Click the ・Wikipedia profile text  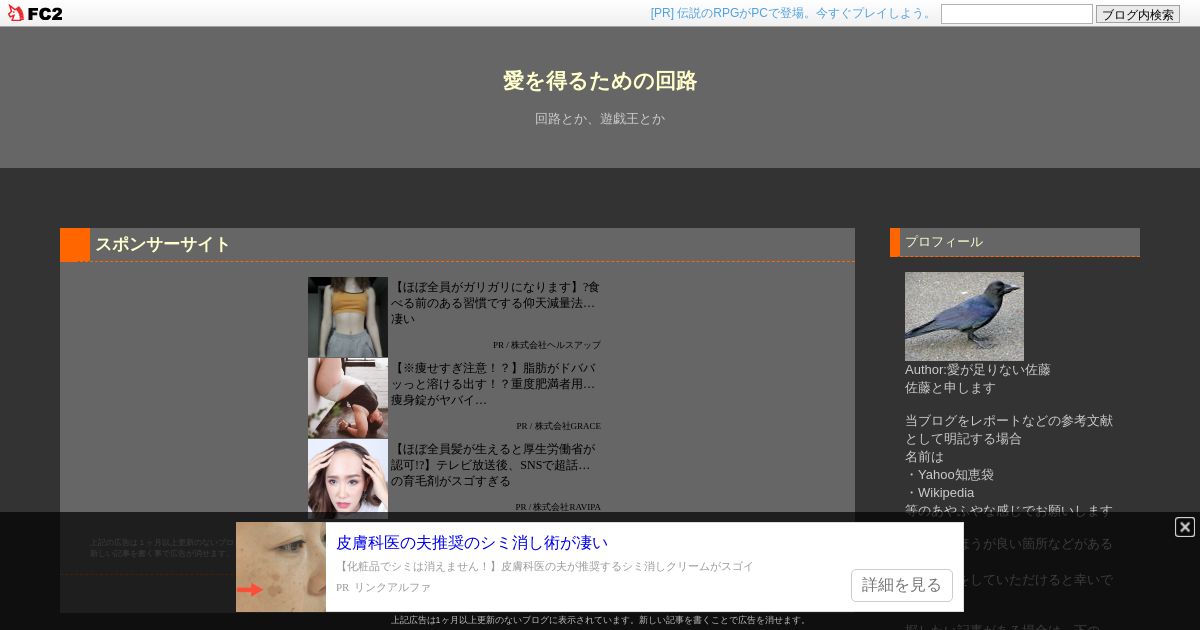(x=940, y=493)
